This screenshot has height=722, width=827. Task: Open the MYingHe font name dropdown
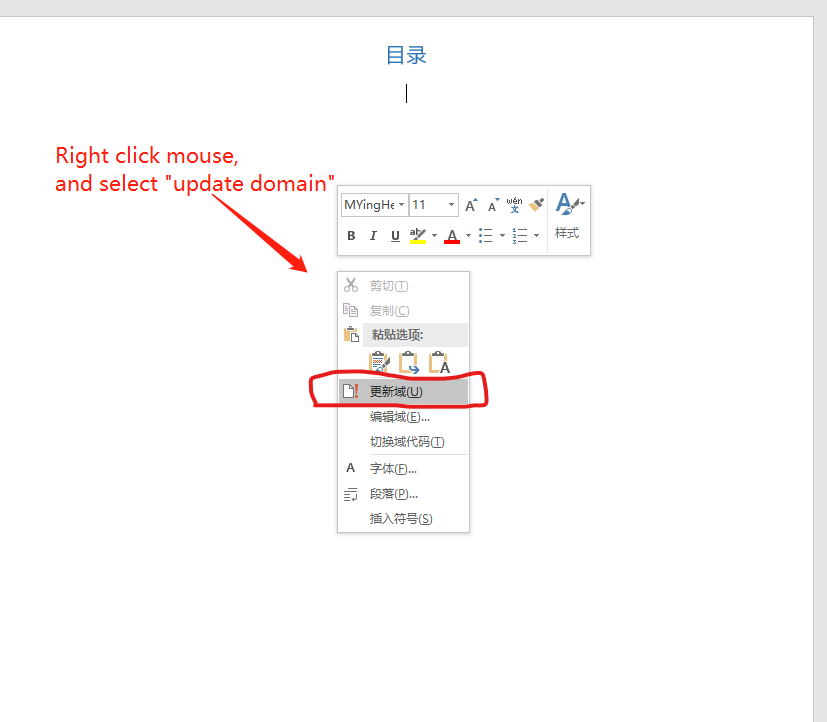click(374, 204)
